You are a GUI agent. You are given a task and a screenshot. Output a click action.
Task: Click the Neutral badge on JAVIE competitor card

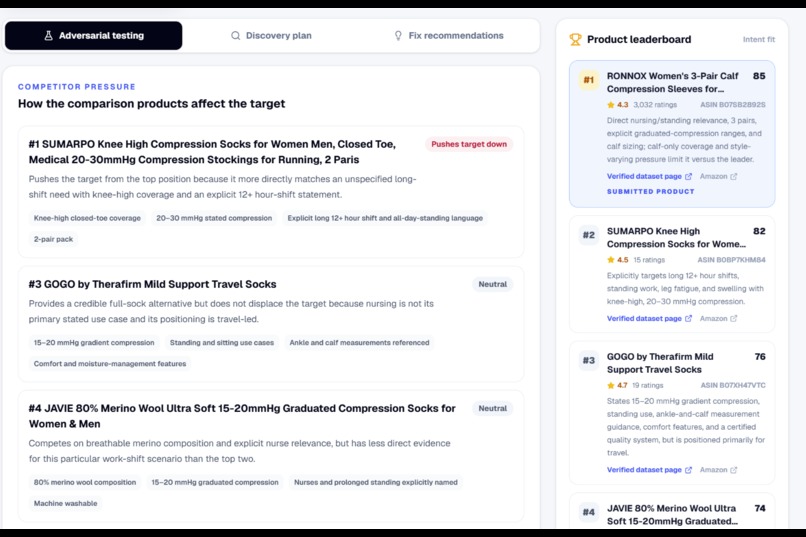coord(492,409)
